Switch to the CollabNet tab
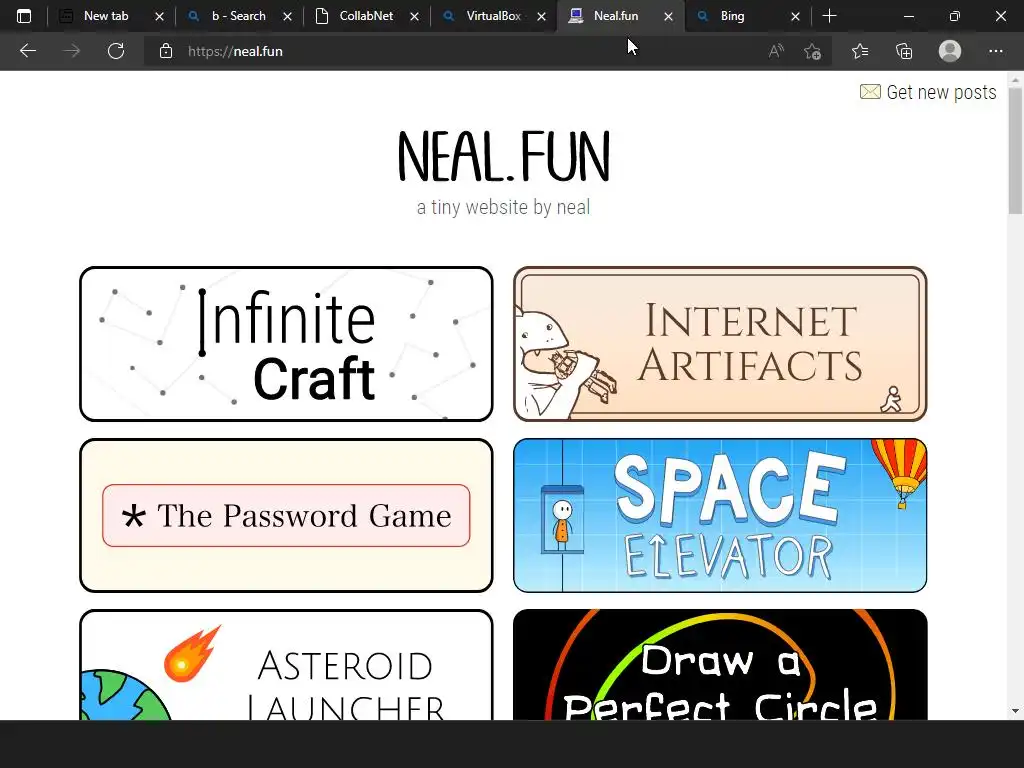Viewport: 1024px width, 768px height. pos(366,16)
